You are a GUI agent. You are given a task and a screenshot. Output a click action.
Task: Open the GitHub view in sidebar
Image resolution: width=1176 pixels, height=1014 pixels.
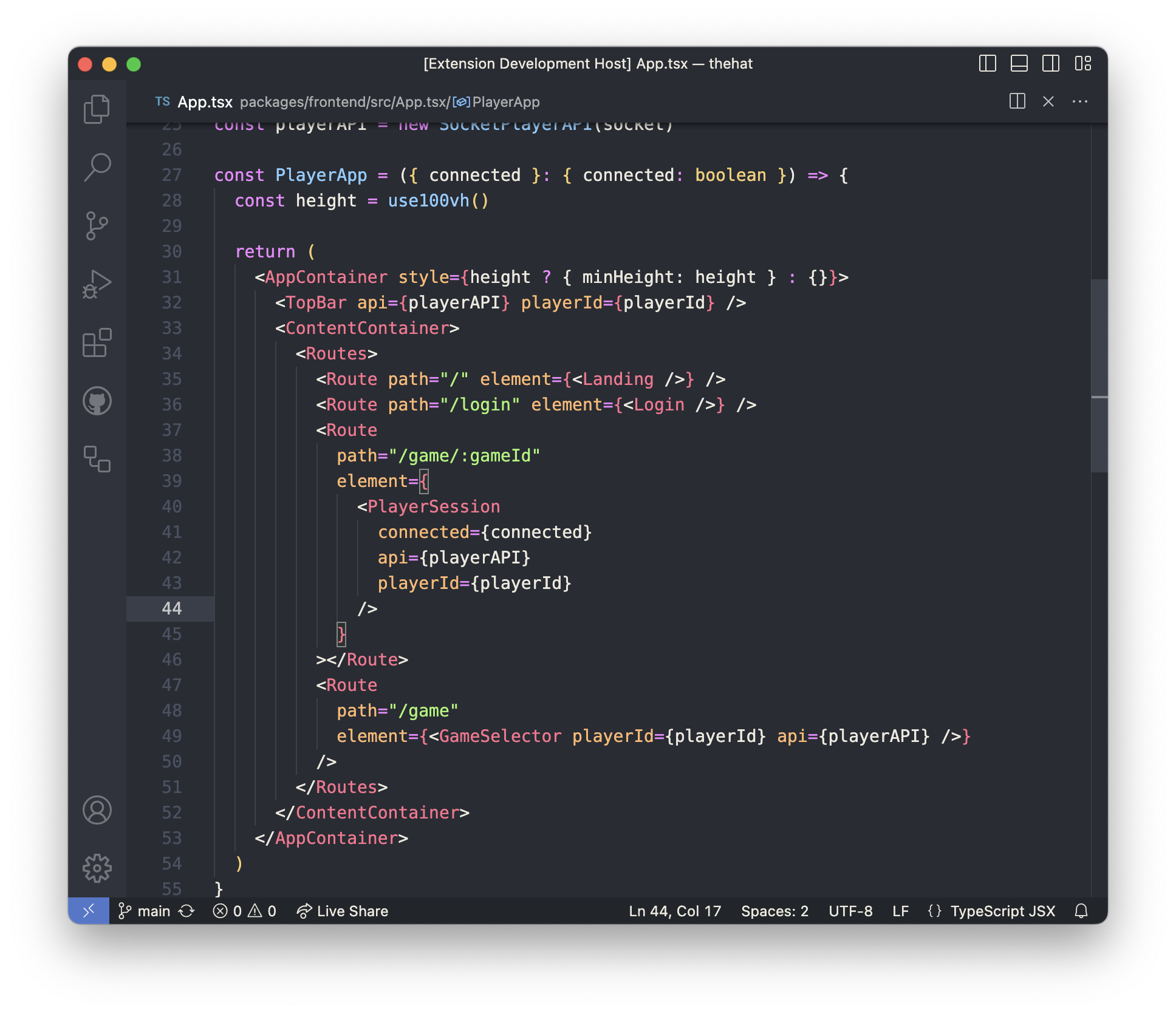click(x=97, y=401)
